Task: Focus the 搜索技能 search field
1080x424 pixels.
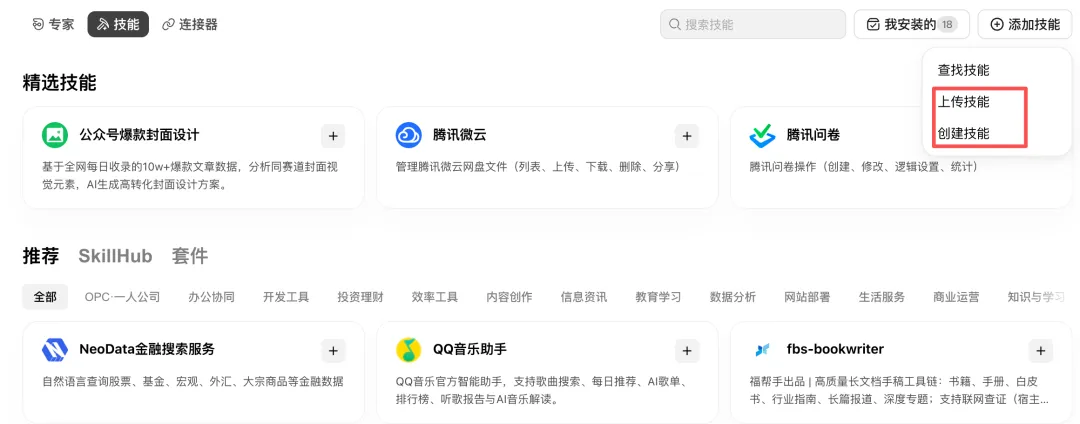Action: tap(753, 24)
